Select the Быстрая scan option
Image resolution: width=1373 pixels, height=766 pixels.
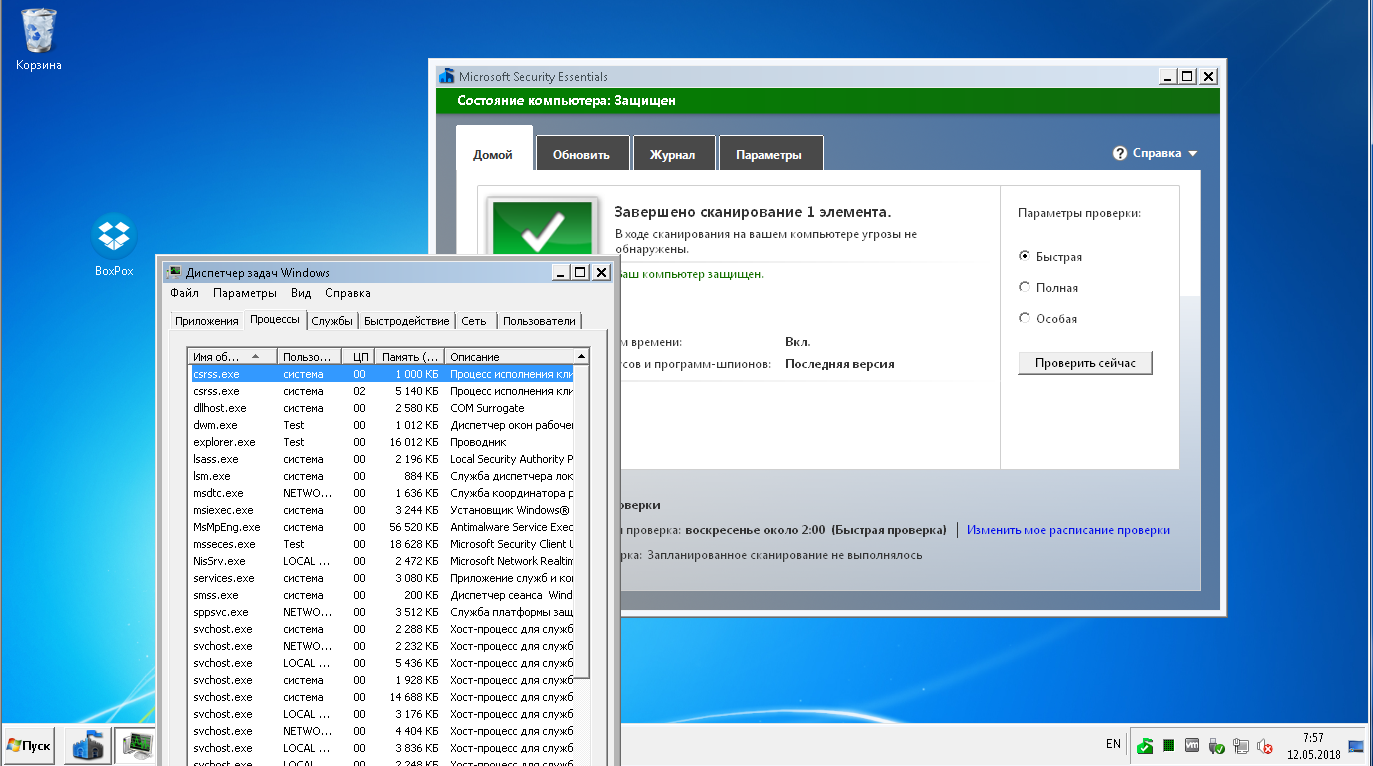[1024, 257]
